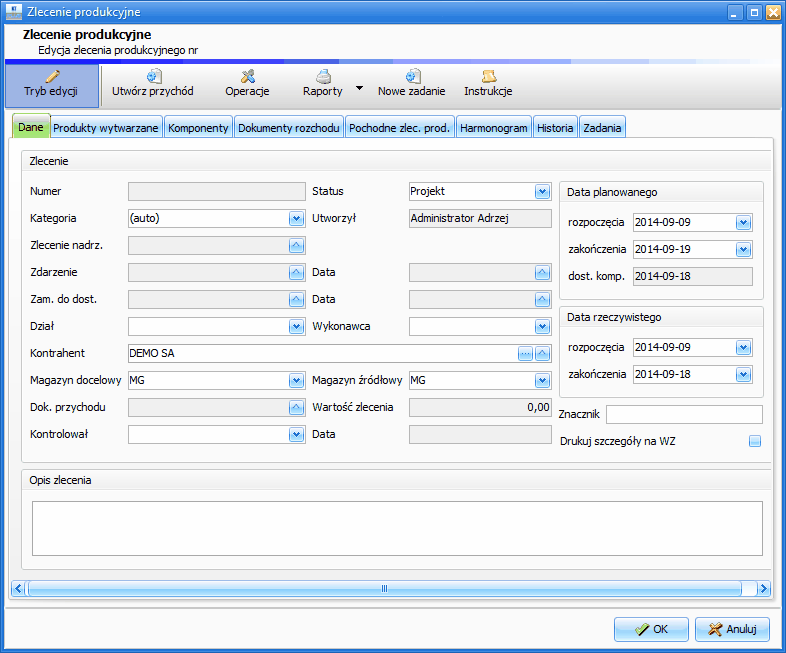The width and height of the screenshot is (786, 653).
Task: Open planned rozpoczęcia date picker
Action: [743, 223]
